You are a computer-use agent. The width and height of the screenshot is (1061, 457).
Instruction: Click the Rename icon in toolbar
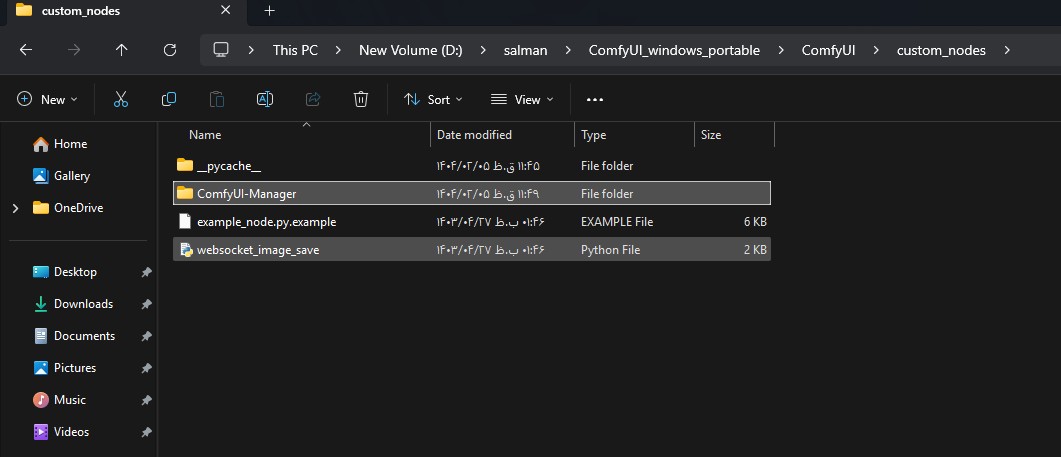(265, 99)
